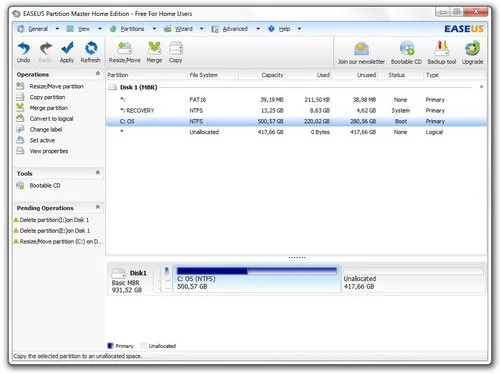This screenshot has width=500, height=374.
Task: Click the Bootable CD icon under Tools
Action: (x=20, y=185)
